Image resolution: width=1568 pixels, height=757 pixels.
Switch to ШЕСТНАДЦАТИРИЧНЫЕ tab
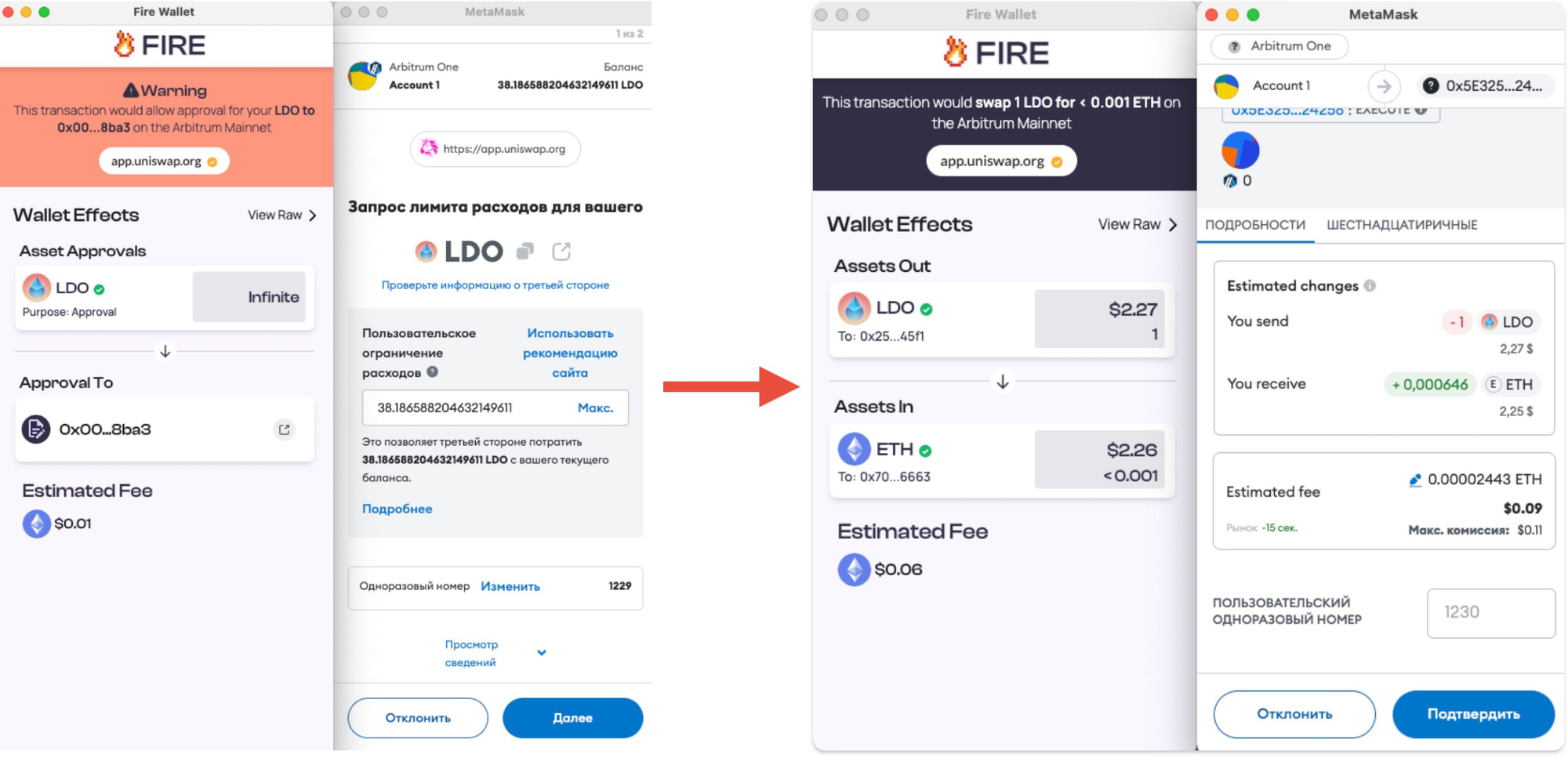1402,225
